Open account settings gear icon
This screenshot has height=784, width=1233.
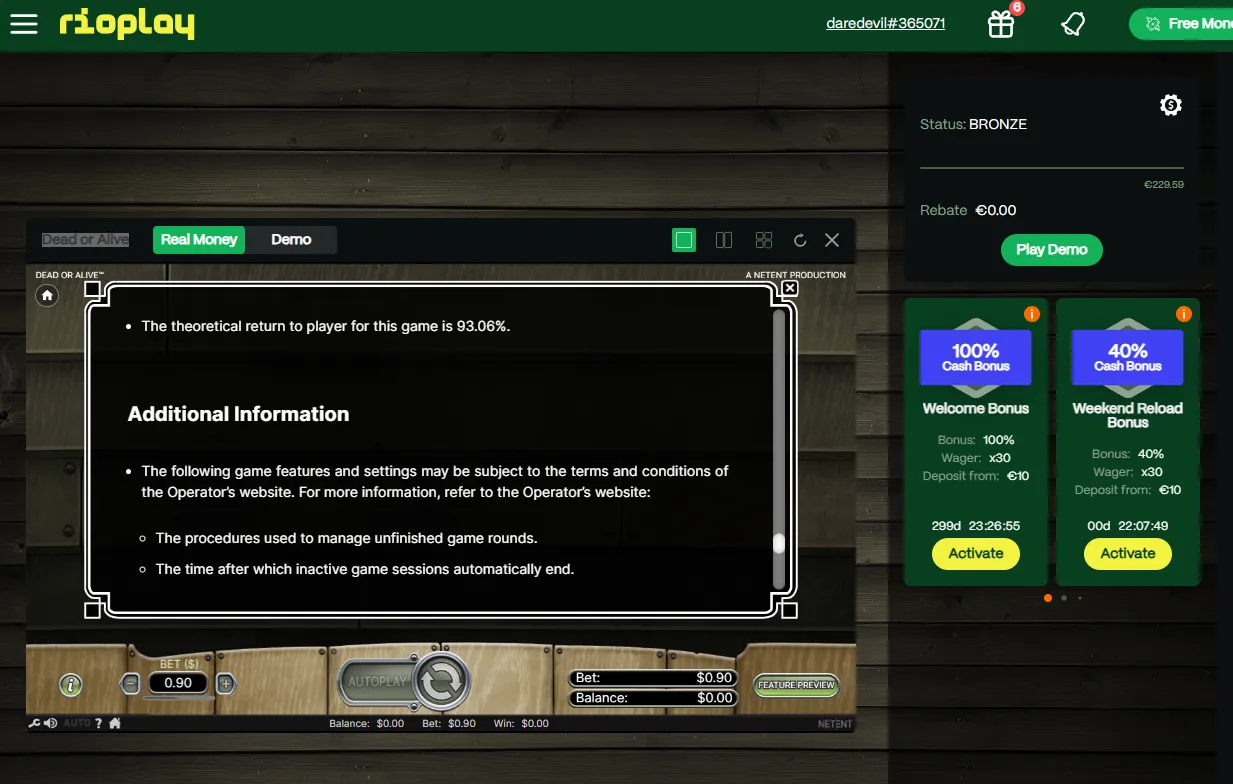1171,105
